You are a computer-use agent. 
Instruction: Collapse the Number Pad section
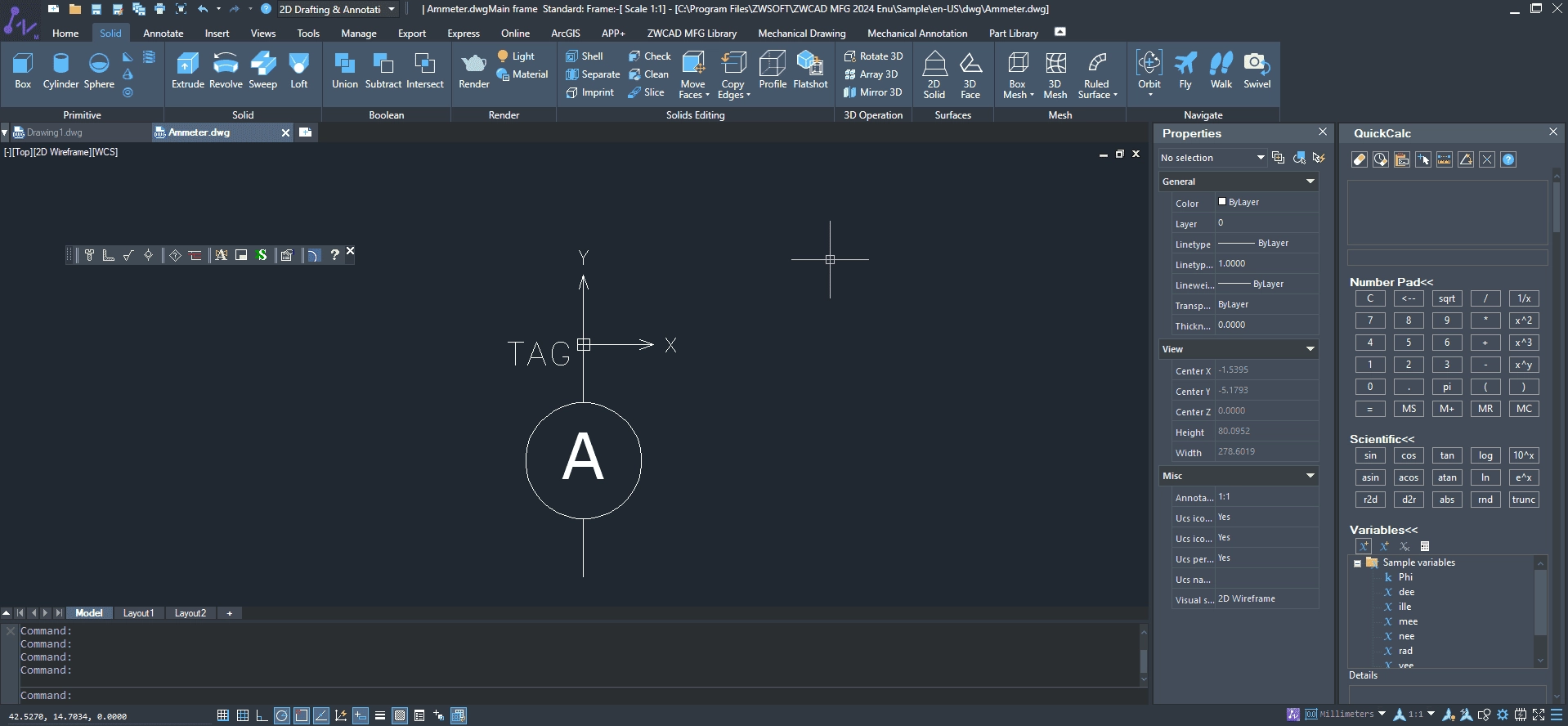pos(1391,282)
